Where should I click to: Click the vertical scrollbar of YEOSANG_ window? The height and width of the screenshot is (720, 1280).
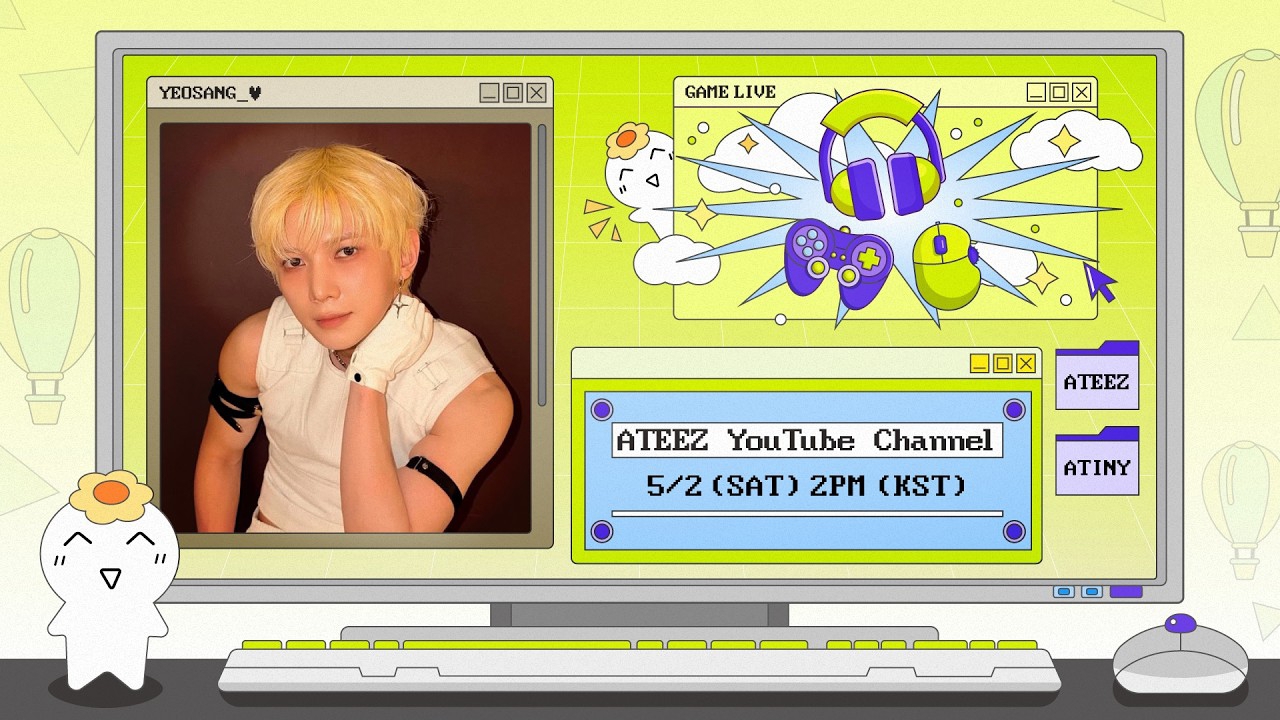(542, 265)
